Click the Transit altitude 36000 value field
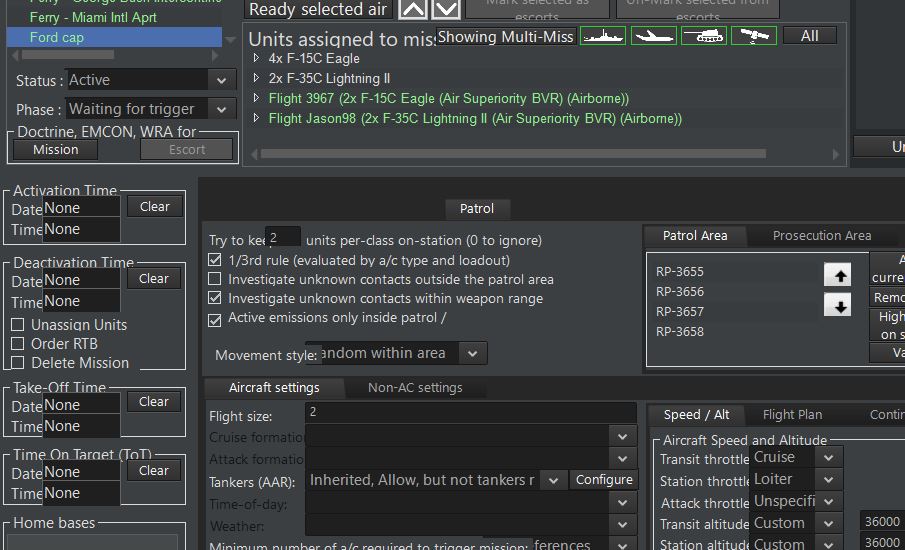Screen dimensions: 905x550 point(882,521)
